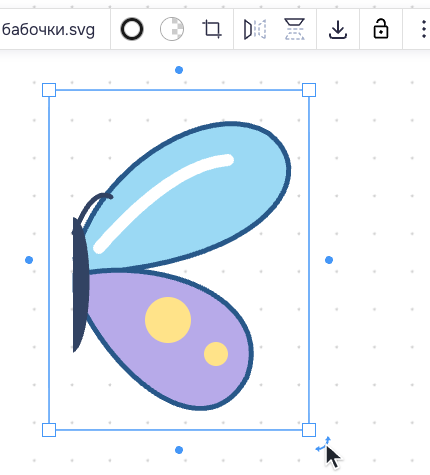This screenshot has width=430, height=475.
Task: Select the crop image tool
Action: click(x=212, y=29)
